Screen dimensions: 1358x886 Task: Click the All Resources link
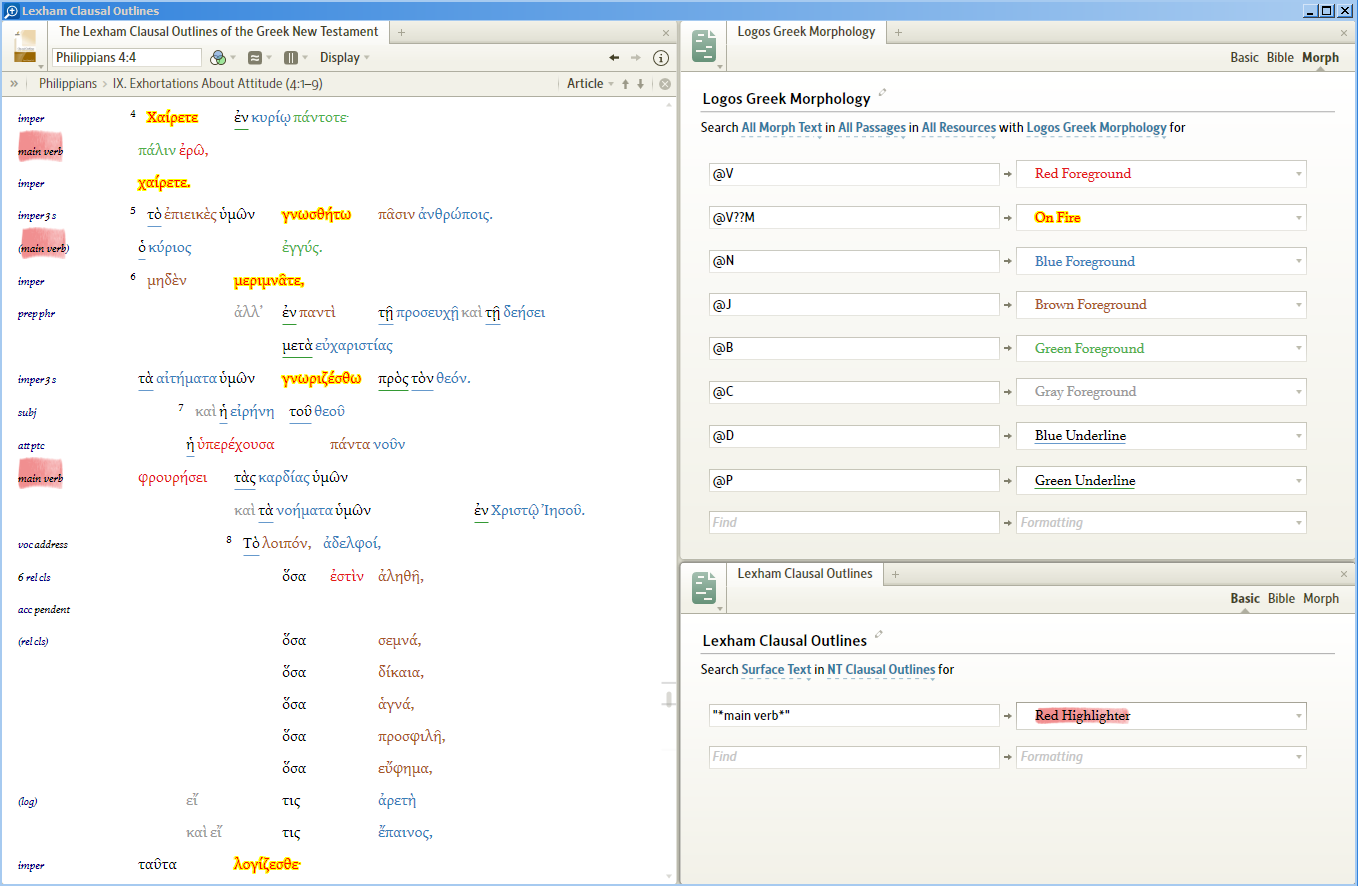click(959, 128)
